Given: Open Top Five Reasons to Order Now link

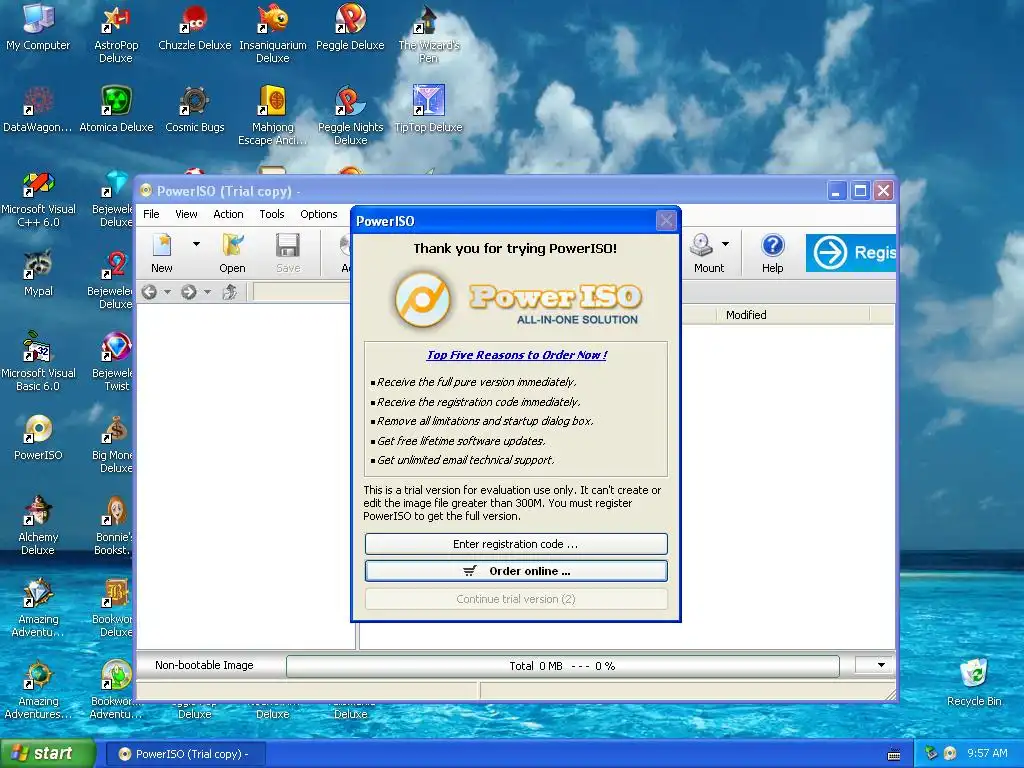Looking at the screenshot, I should 517,355.
